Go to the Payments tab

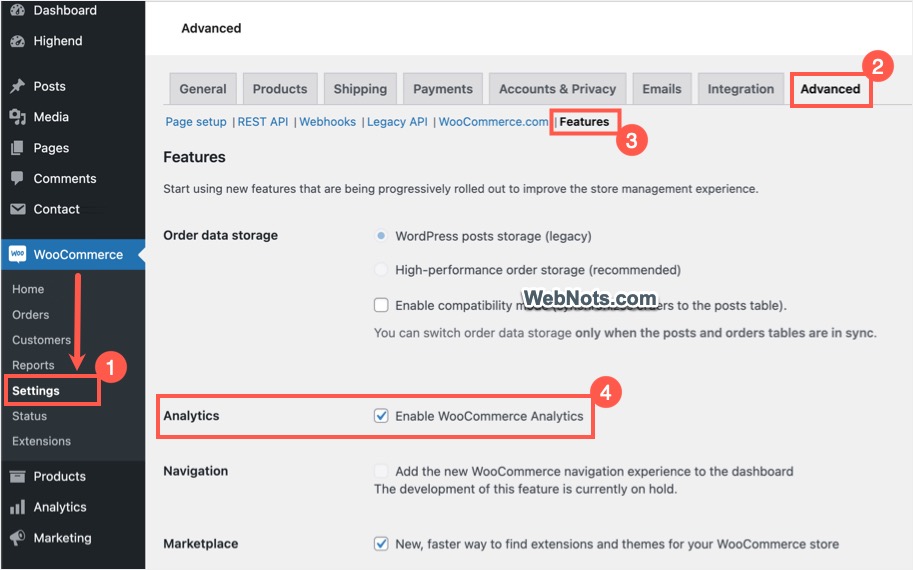[443, 89]
